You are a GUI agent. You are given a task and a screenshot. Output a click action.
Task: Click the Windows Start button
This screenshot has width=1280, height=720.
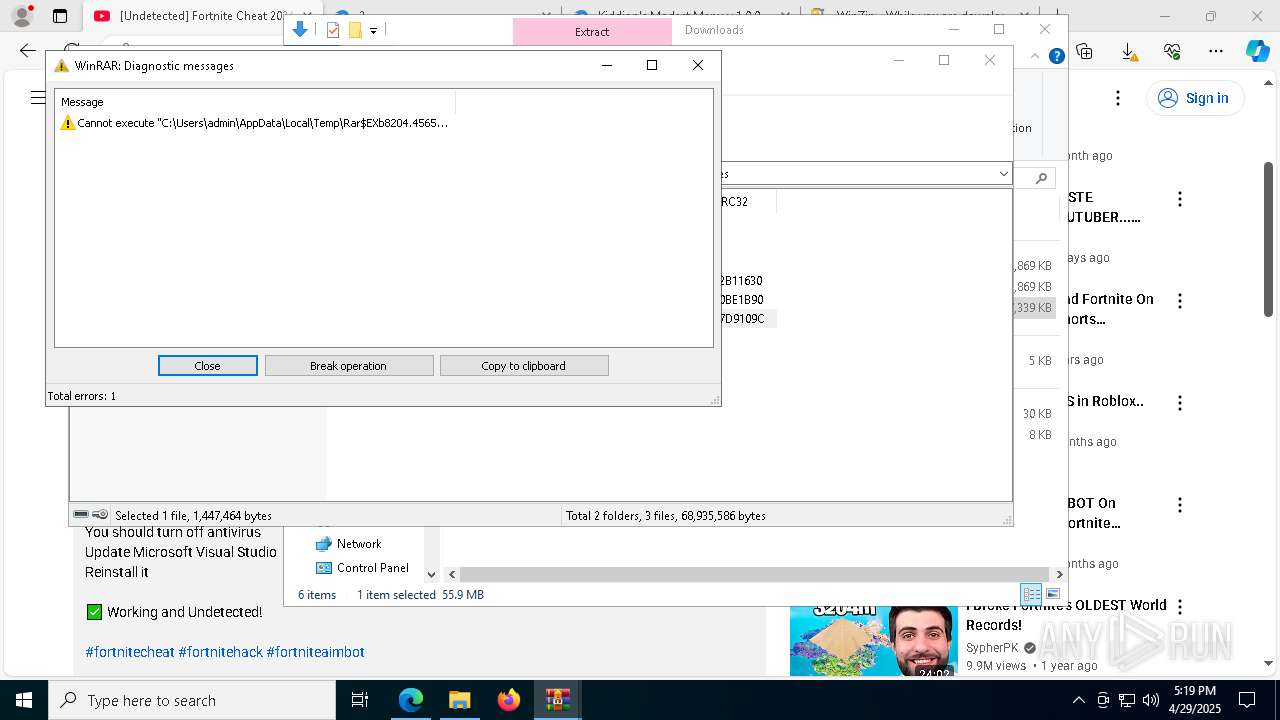click(24, 700)
